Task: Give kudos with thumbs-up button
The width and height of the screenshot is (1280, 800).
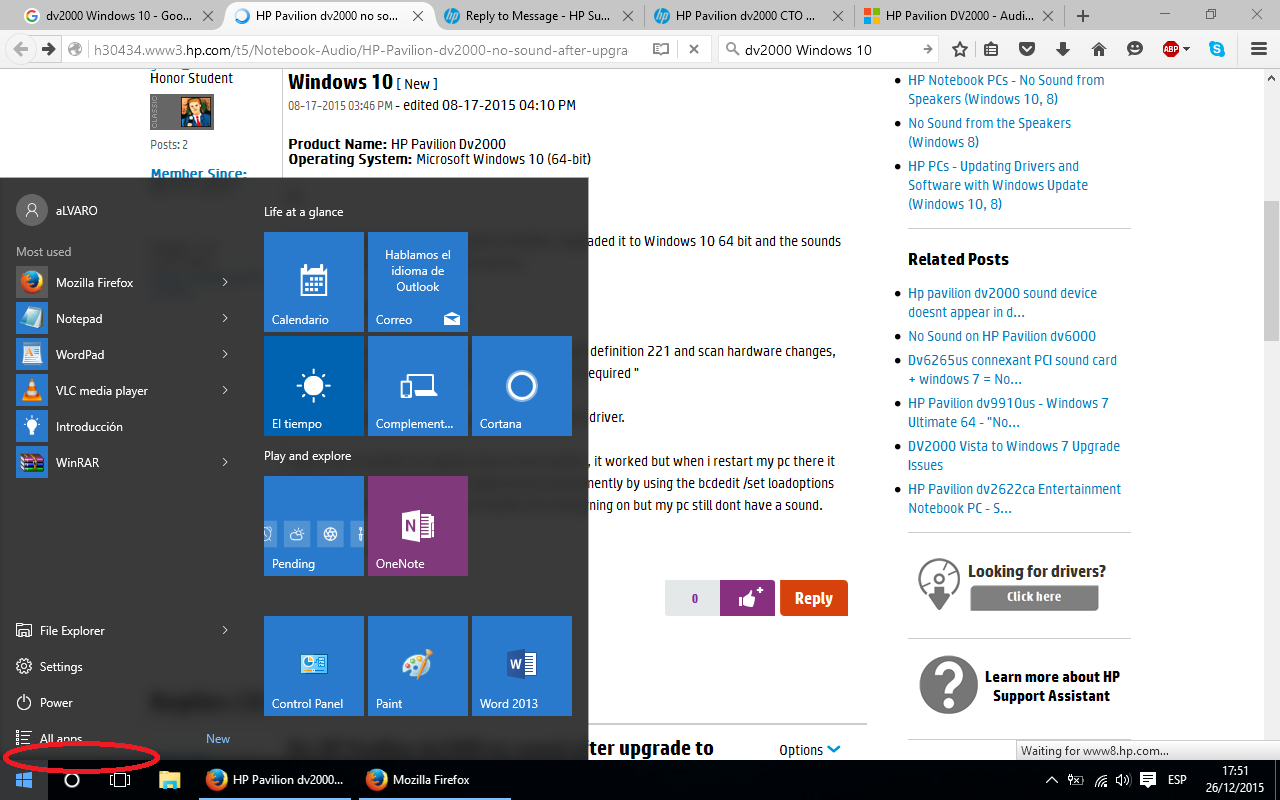Action: (x=747, y=598)
